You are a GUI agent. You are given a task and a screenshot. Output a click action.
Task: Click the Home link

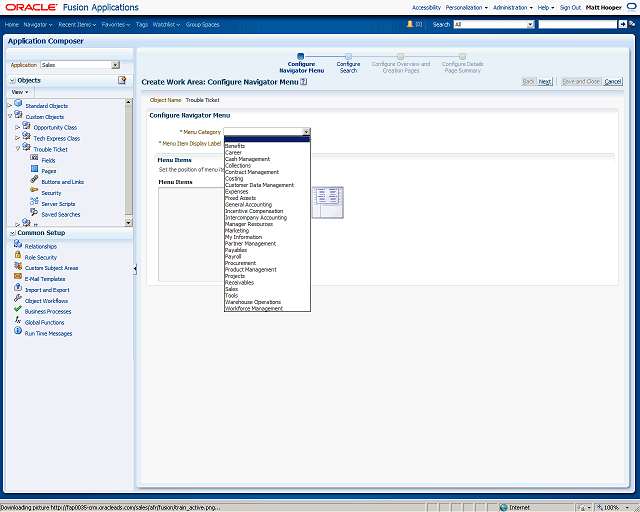[x=12, y=24]
